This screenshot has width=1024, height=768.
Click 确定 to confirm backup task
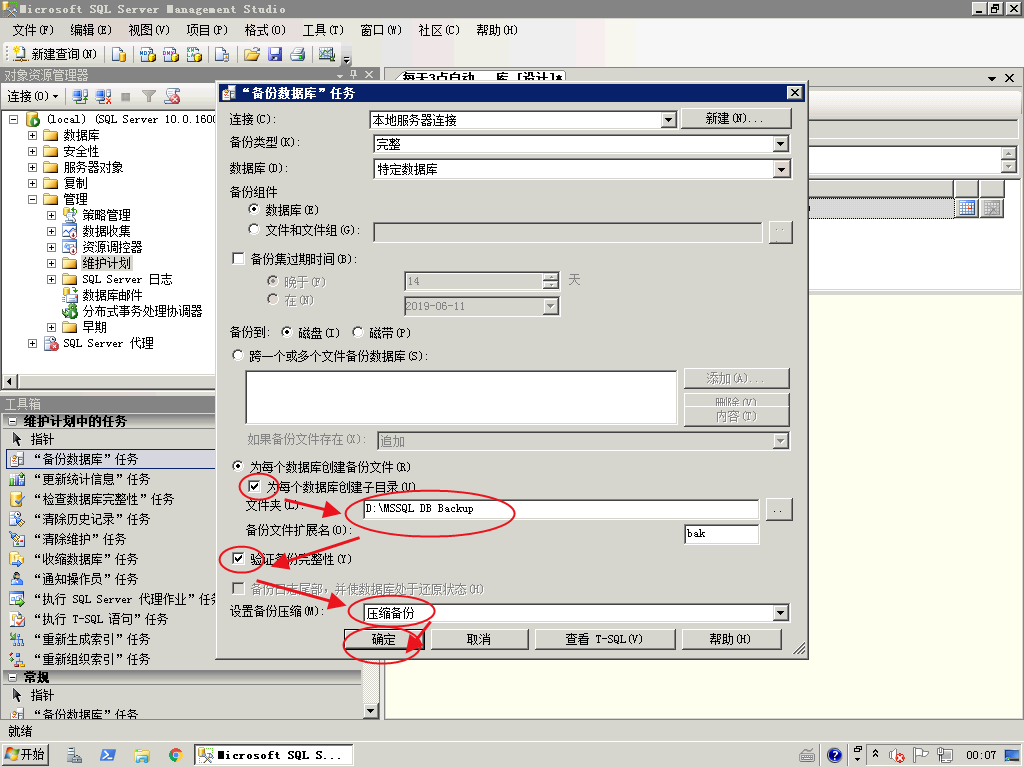pyautogui.click(x=383, y=639)
